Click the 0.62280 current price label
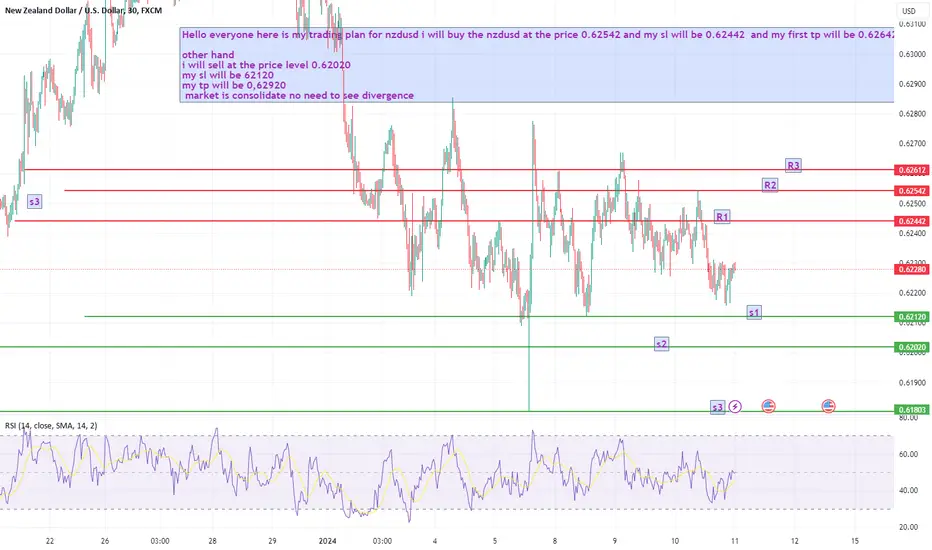Screen dimensions: 932x550 [912, 269]
